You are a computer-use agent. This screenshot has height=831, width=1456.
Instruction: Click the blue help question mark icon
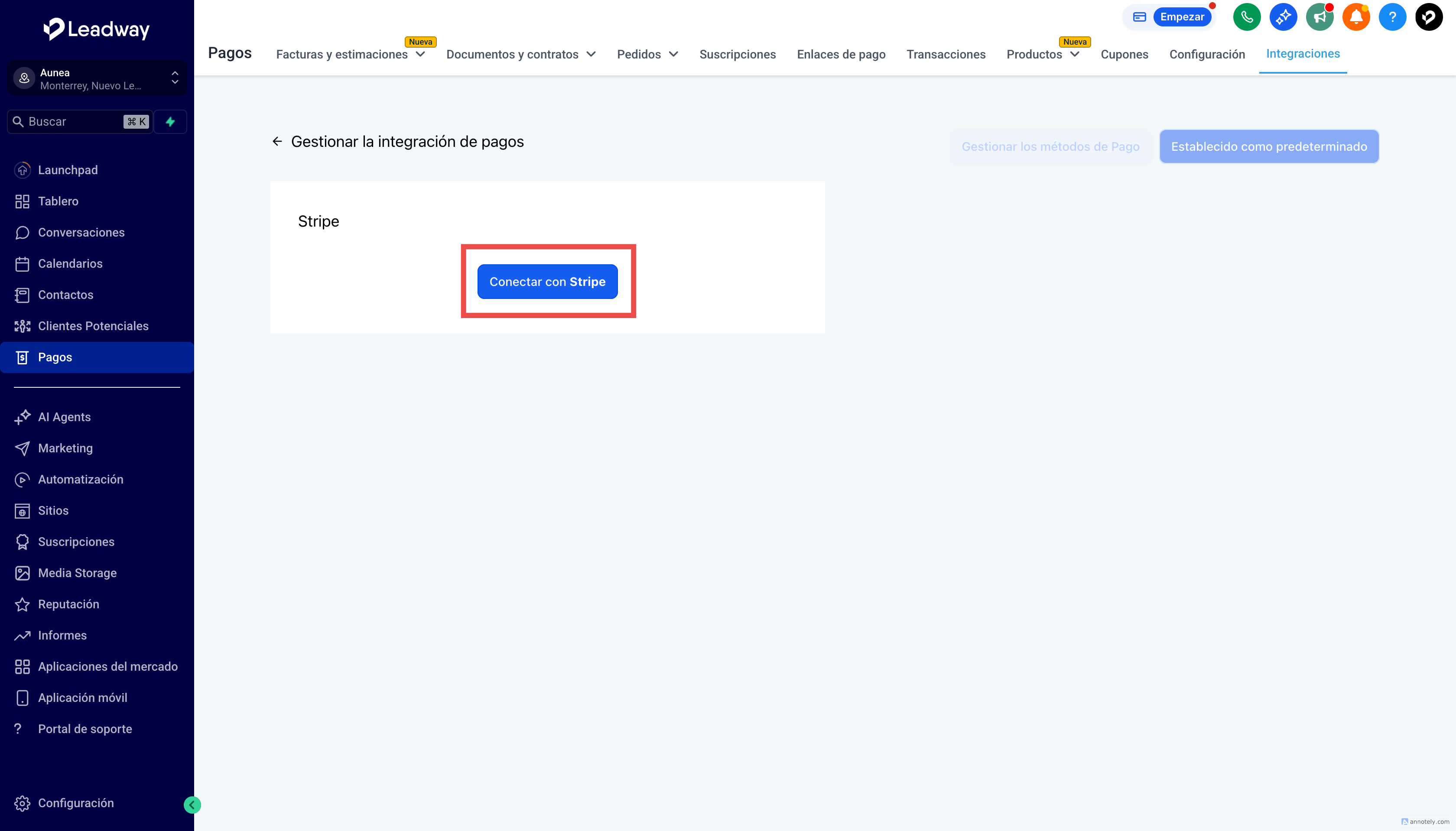1392,17
